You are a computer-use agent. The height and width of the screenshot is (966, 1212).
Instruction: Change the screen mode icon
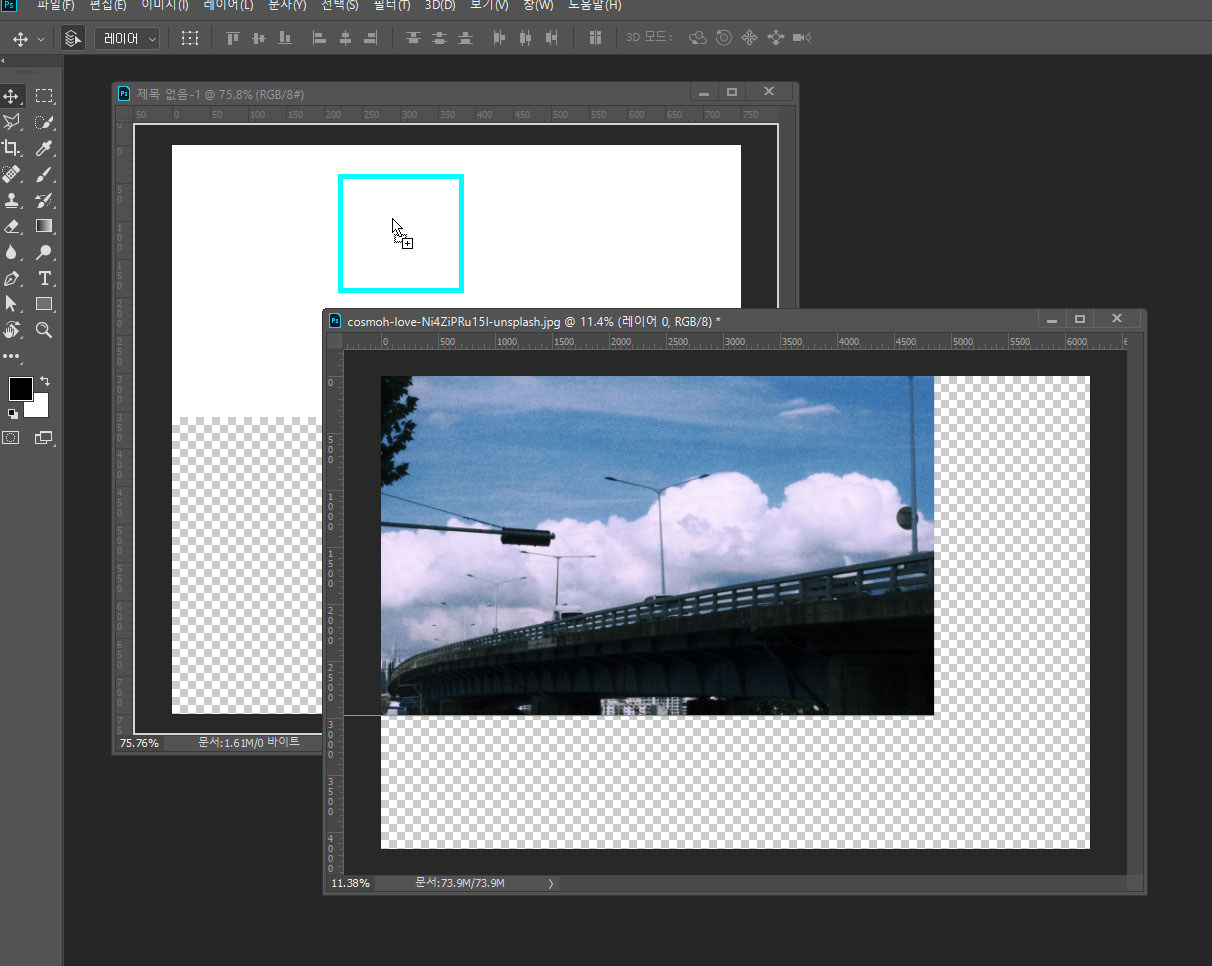tap(44, 438)
